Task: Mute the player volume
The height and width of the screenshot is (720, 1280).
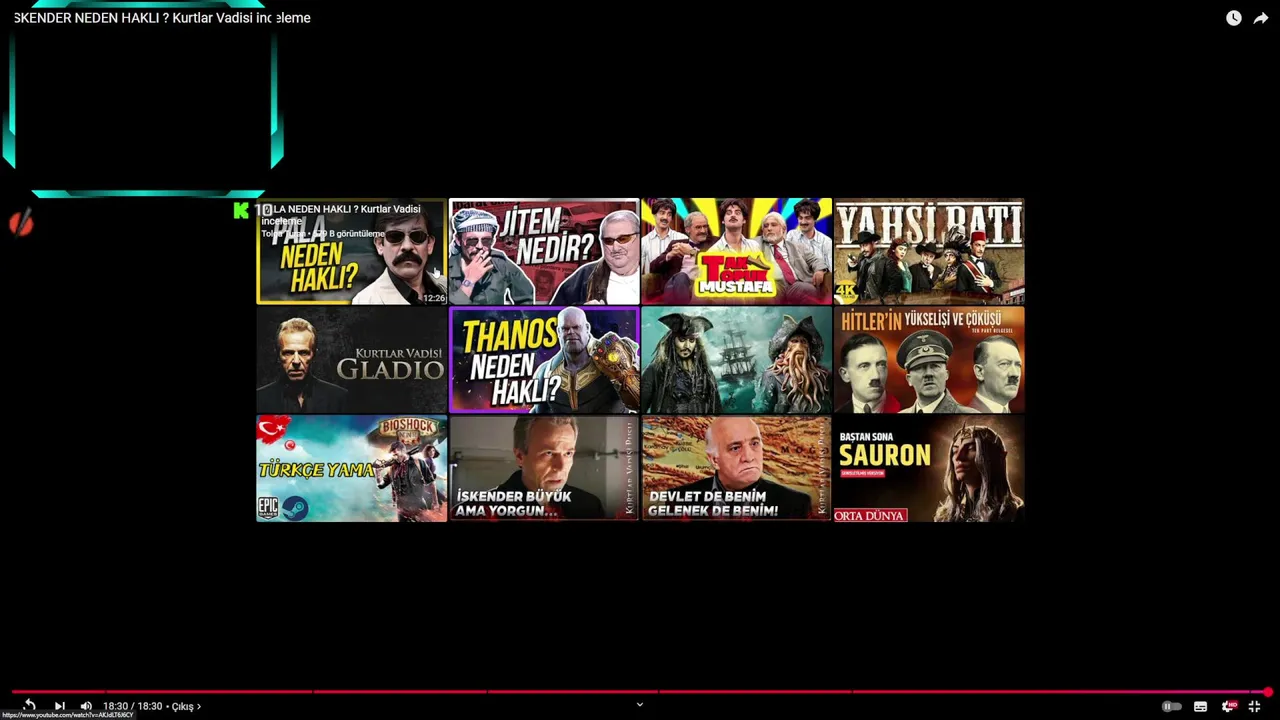Action: pyautogui.click(x=86, y=706)
